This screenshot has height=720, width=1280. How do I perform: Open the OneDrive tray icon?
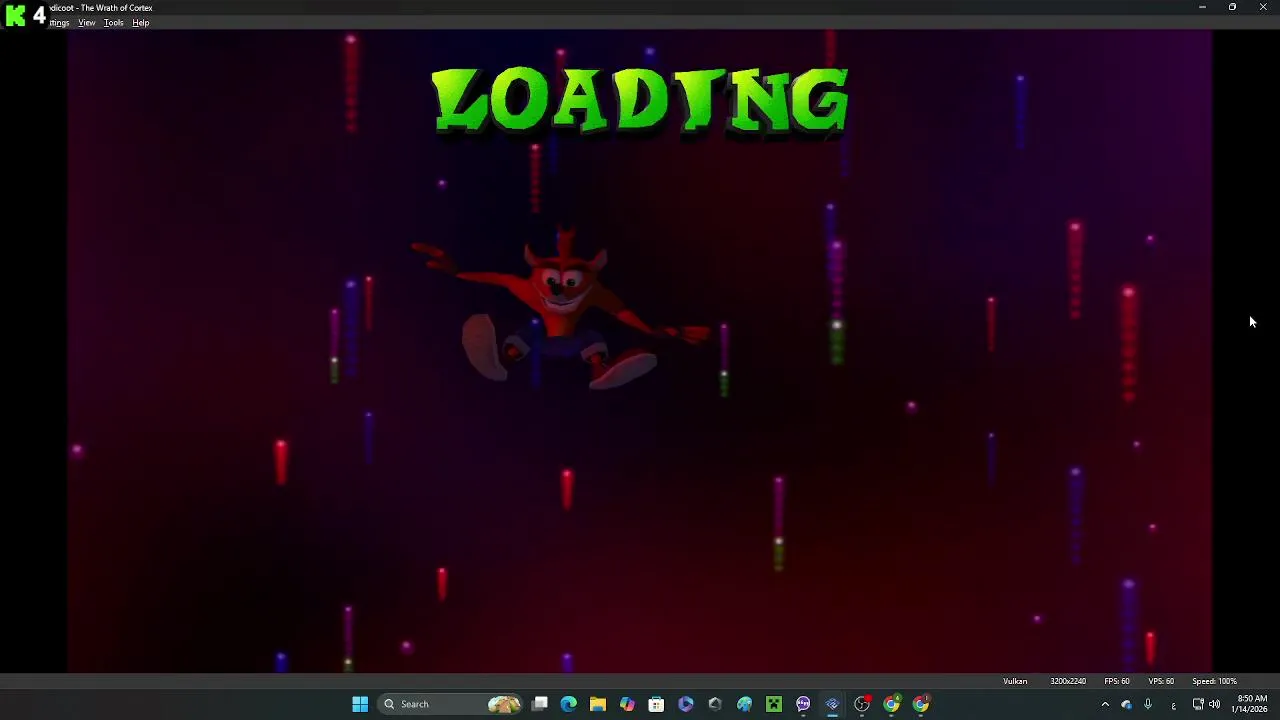(1126, 704)
